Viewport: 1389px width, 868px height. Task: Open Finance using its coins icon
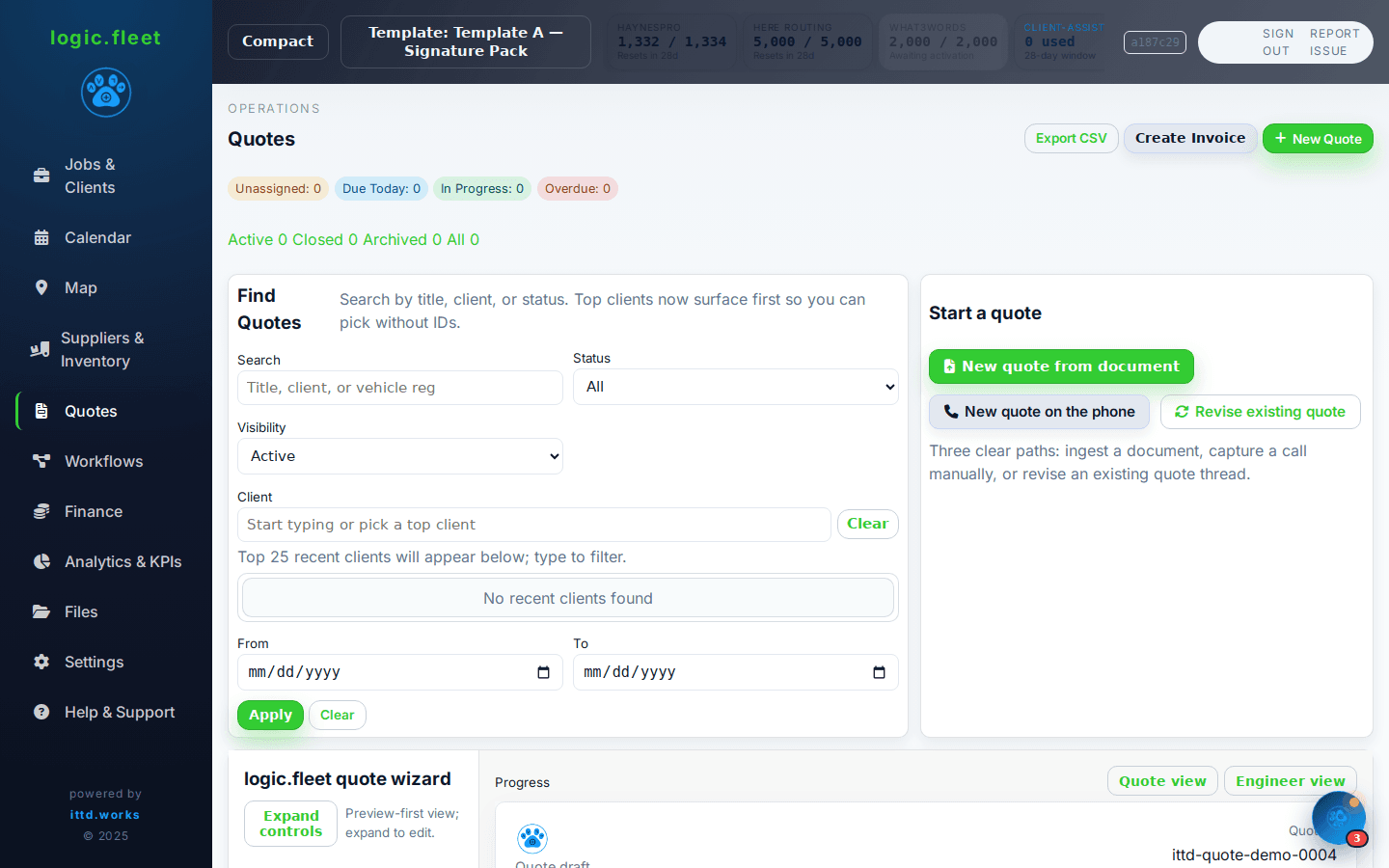coord(41,511)
